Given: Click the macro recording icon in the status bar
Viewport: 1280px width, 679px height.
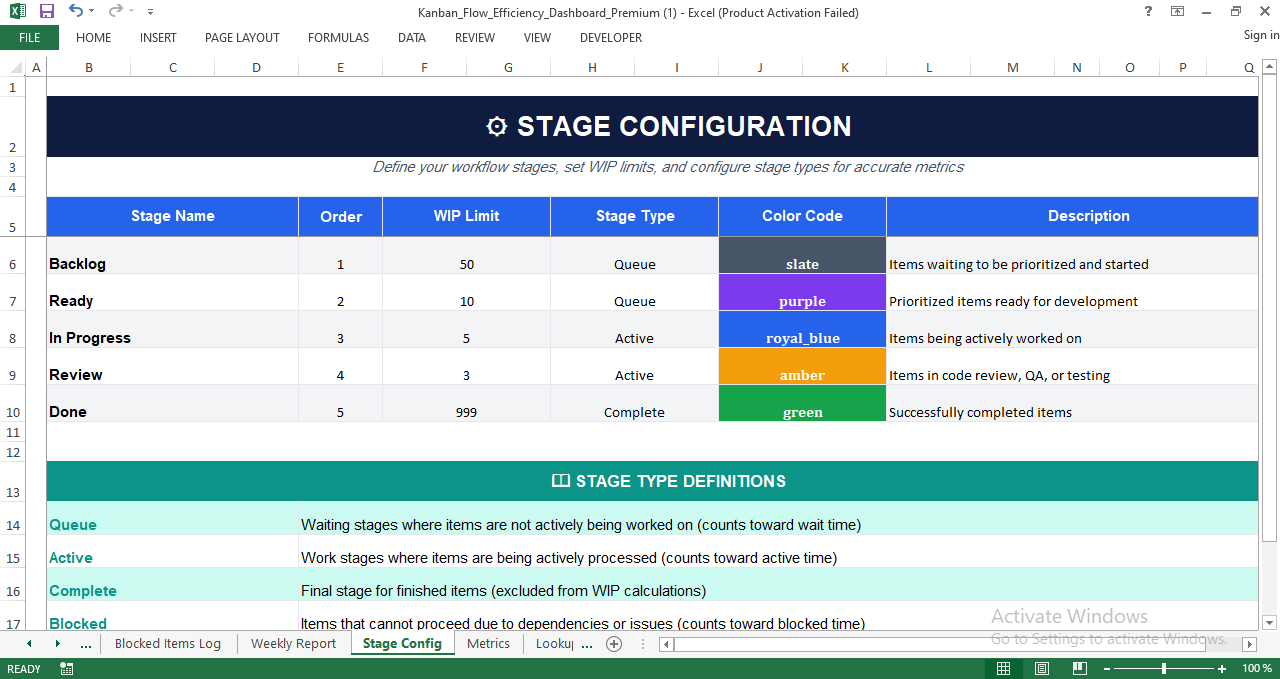Looking at the screenshot, I should (x=66, y=668).
